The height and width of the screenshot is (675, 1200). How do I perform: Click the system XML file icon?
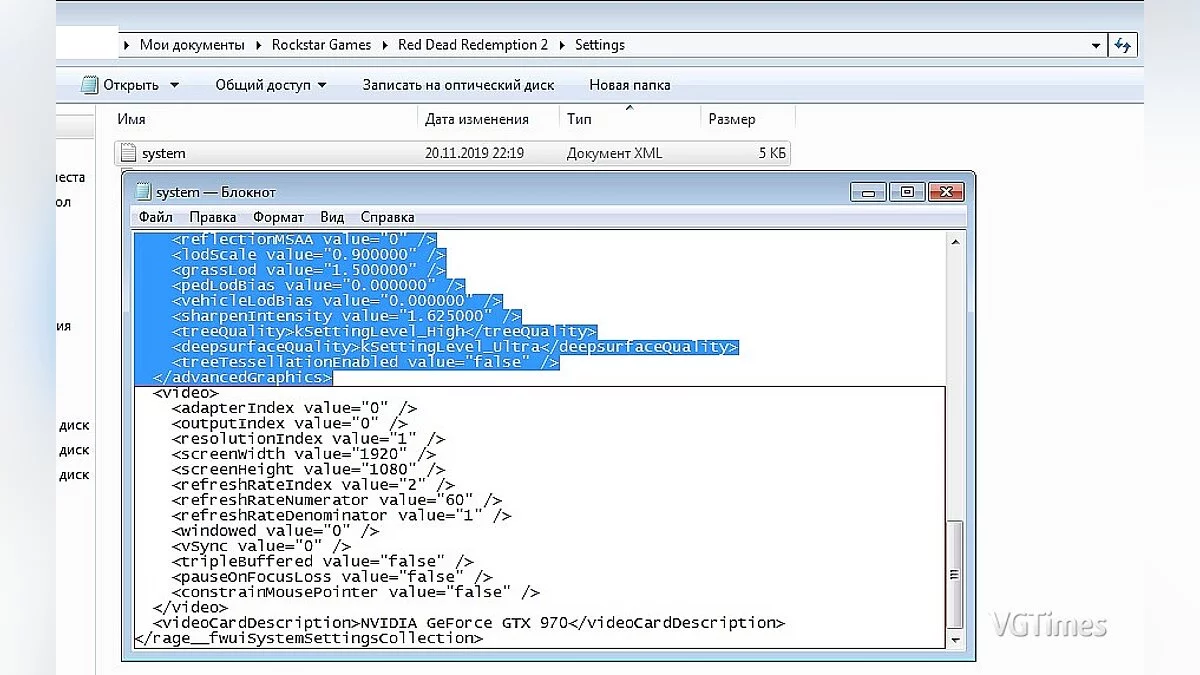pos(128,153)
